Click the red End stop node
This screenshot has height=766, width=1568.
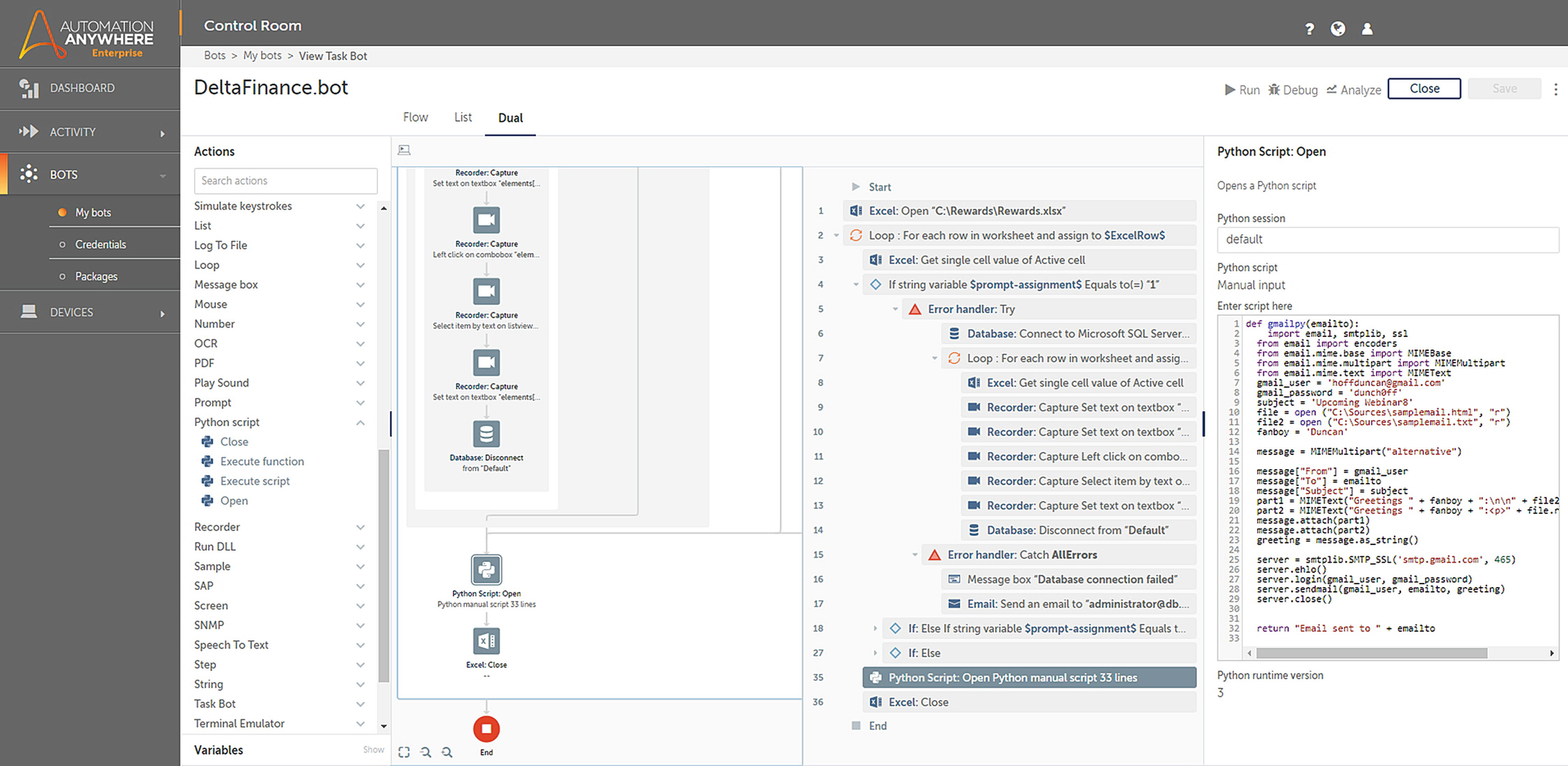point(486,729)
